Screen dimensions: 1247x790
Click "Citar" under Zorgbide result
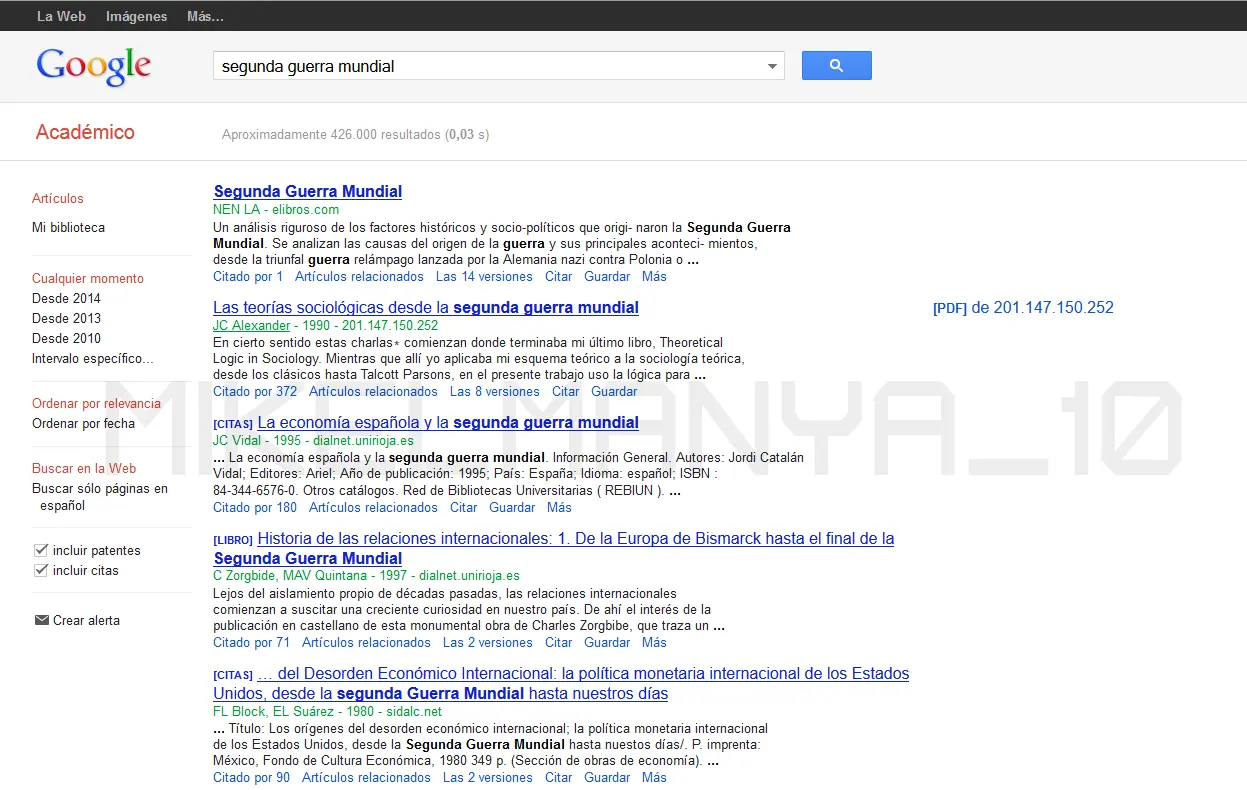[x=559, y=642]
